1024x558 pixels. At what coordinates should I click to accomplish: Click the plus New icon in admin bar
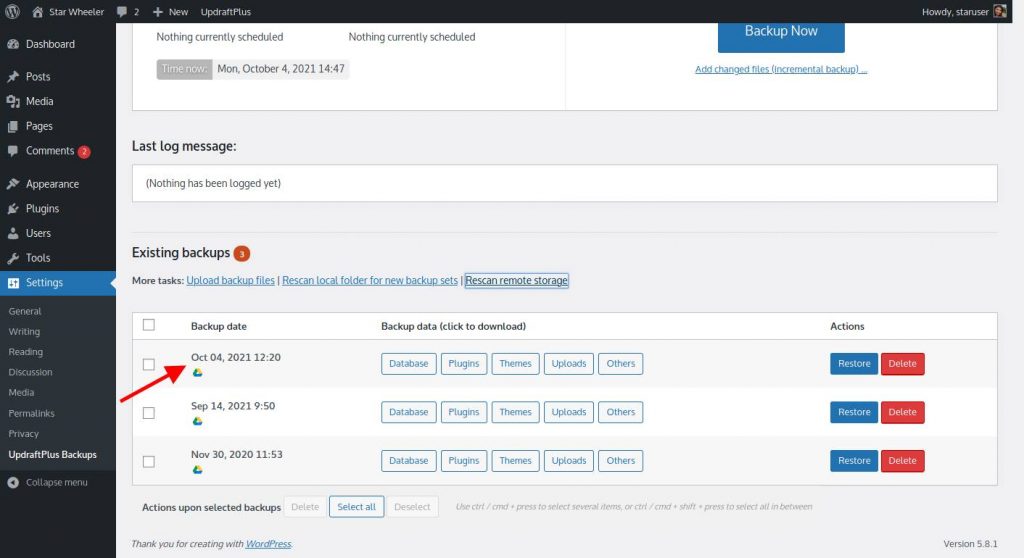point(157,12)
